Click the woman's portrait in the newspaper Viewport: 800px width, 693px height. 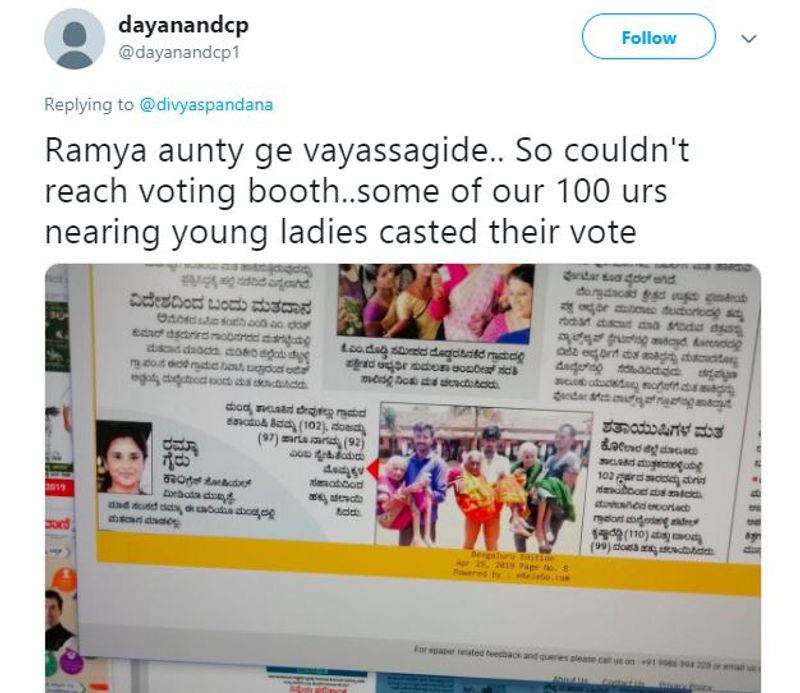(123, 457)
